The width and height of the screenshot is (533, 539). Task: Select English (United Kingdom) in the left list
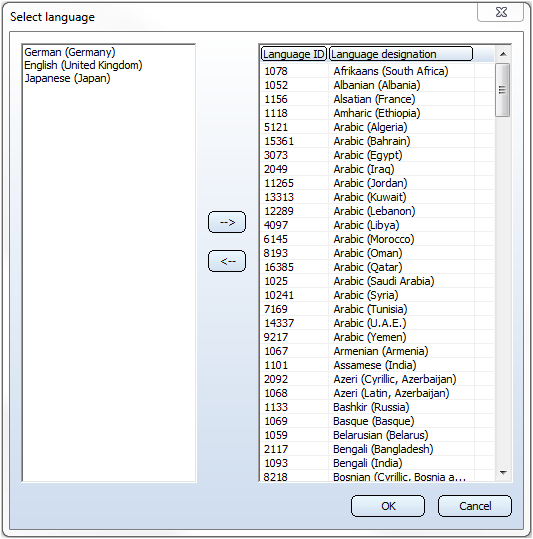click(x=83, y=65)
